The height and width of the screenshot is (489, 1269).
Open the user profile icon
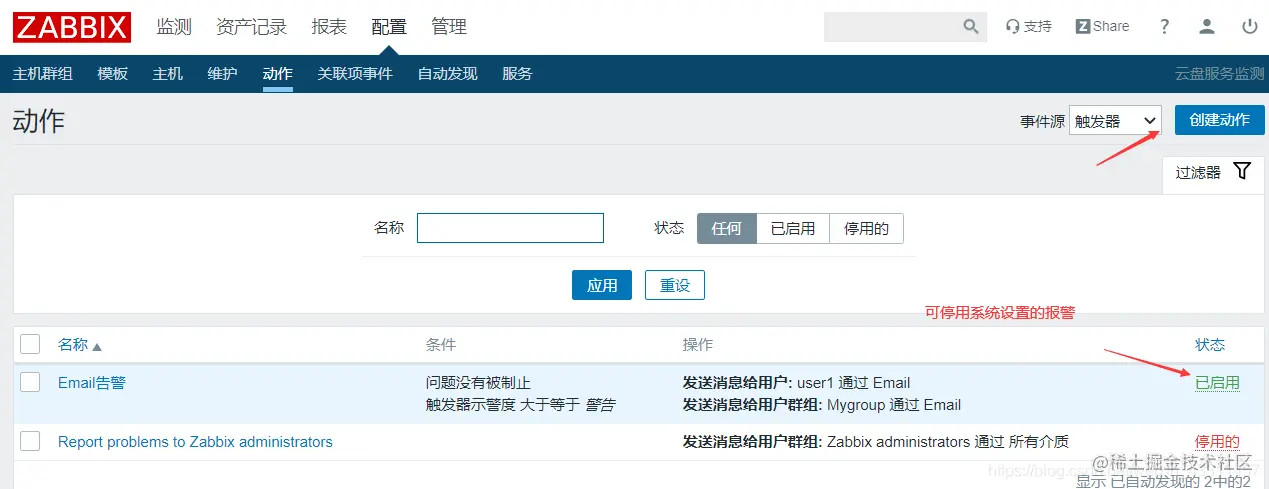click(x=1207, y=27)
